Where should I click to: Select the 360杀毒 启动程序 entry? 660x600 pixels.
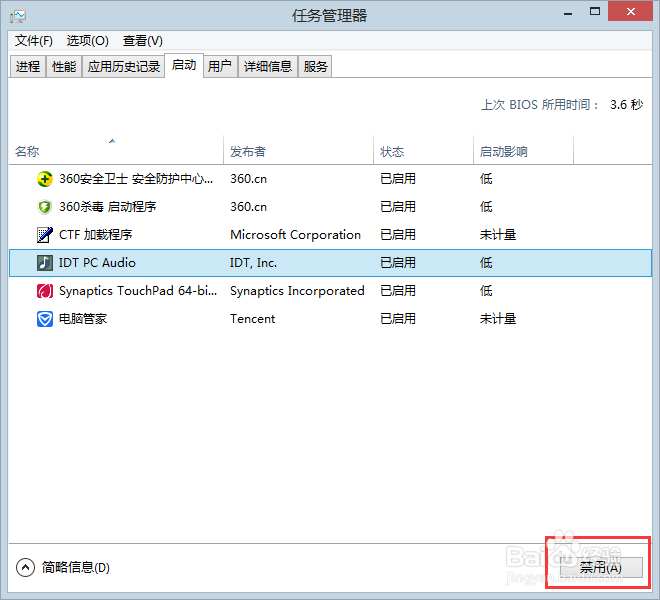[107, 207]
